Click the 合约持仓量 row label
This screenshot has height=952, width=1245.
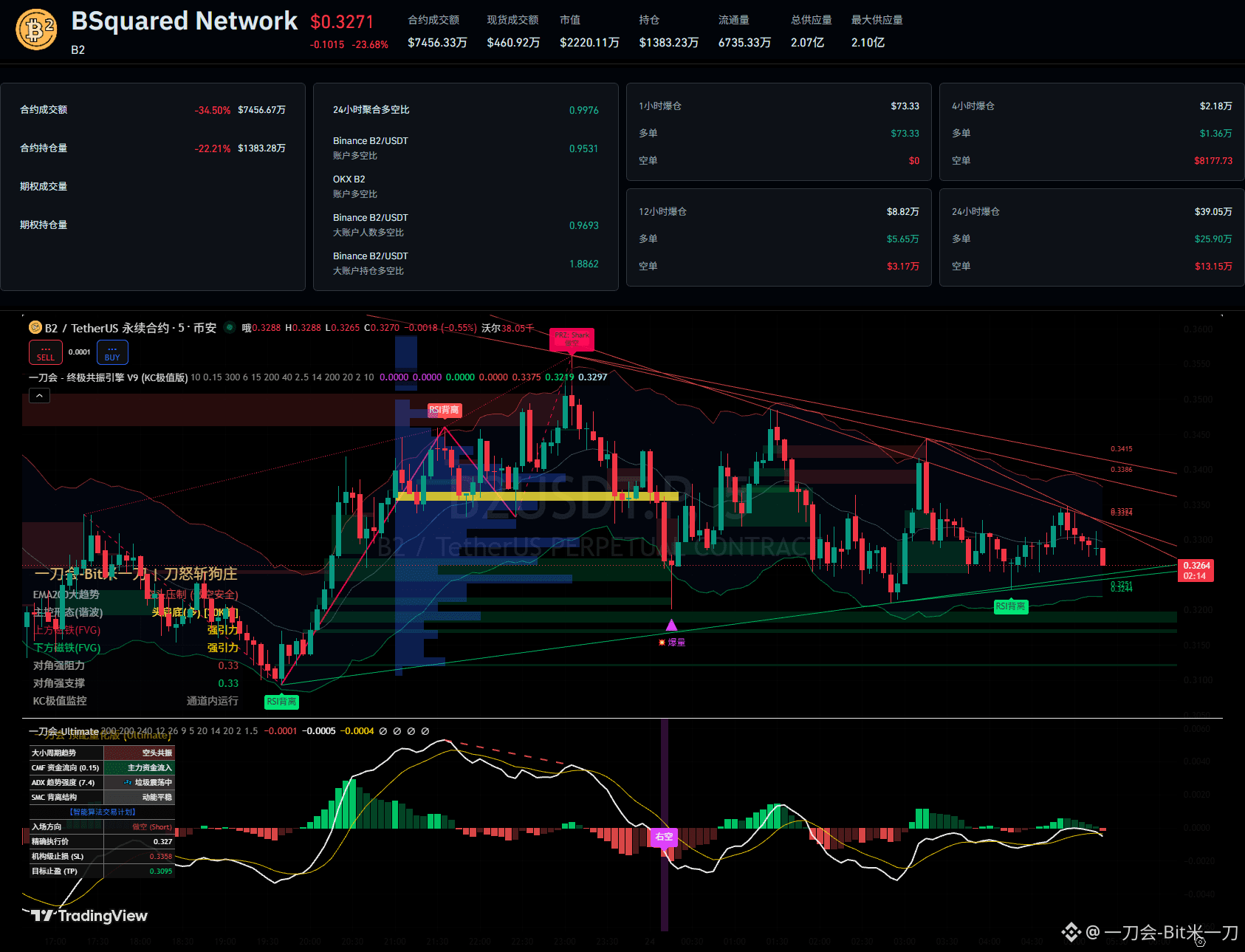(44, 148)
